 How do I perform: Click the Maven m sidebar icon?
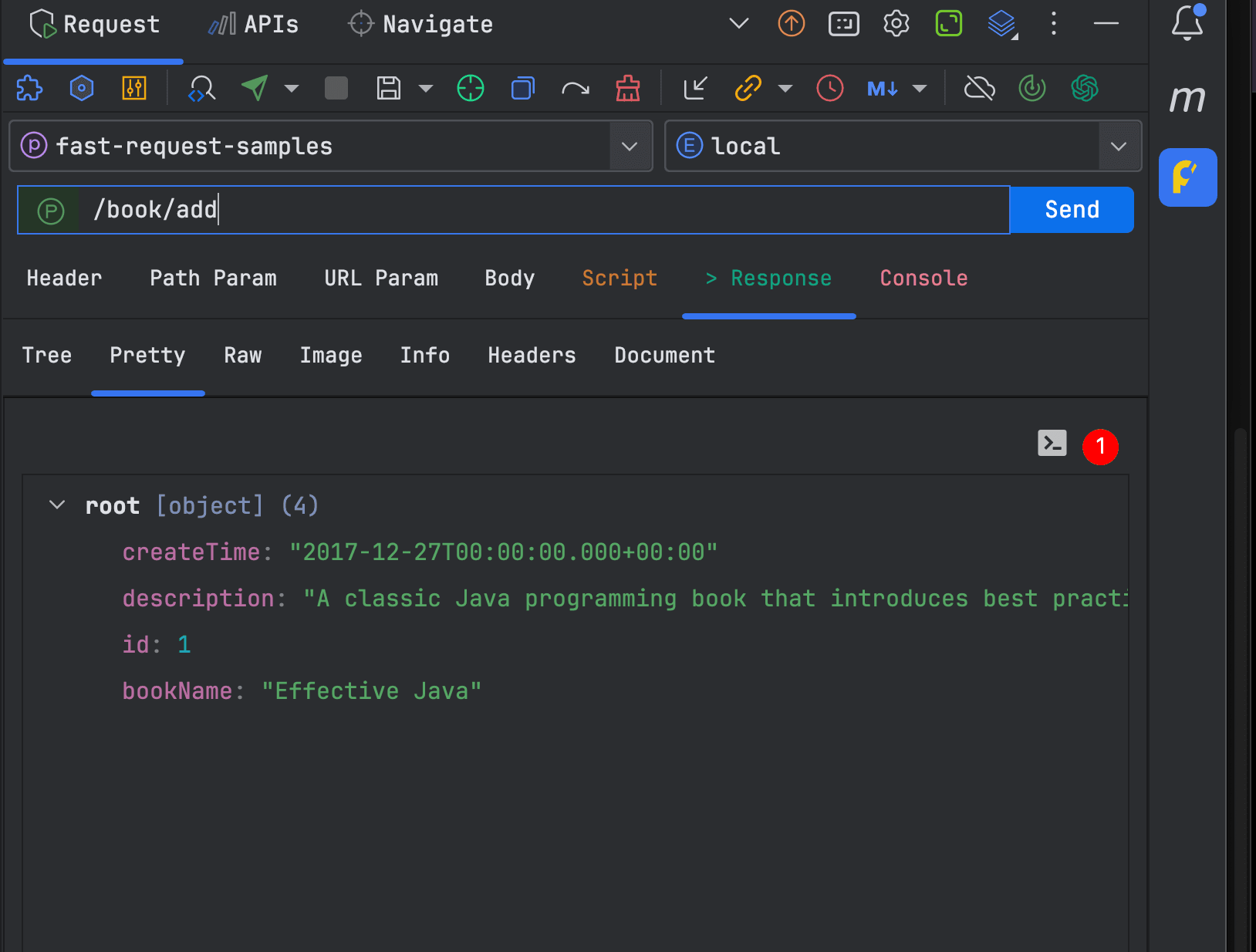click(1187, 99)
